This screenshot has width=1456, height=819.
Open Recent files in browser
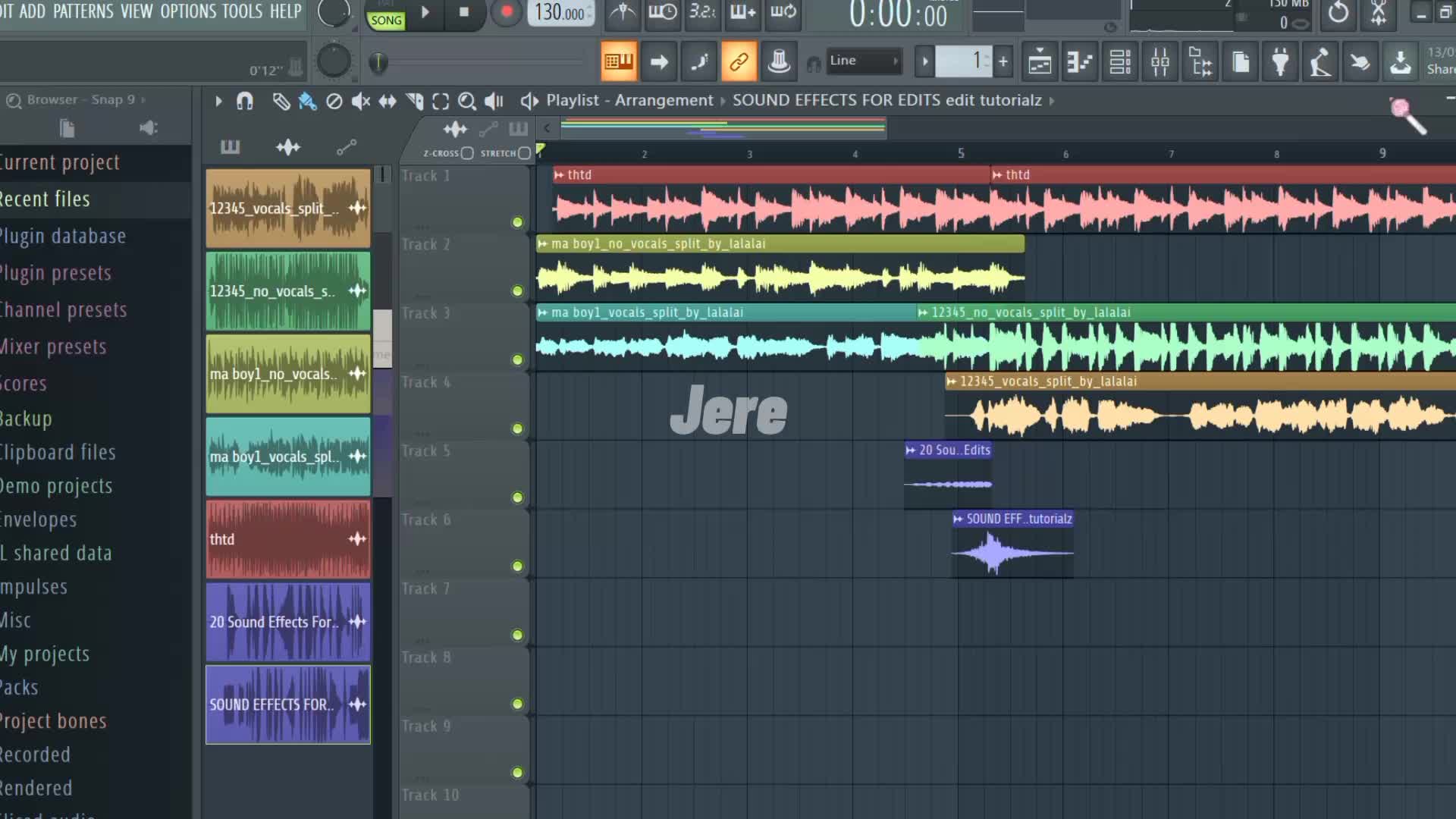point(45,199)
